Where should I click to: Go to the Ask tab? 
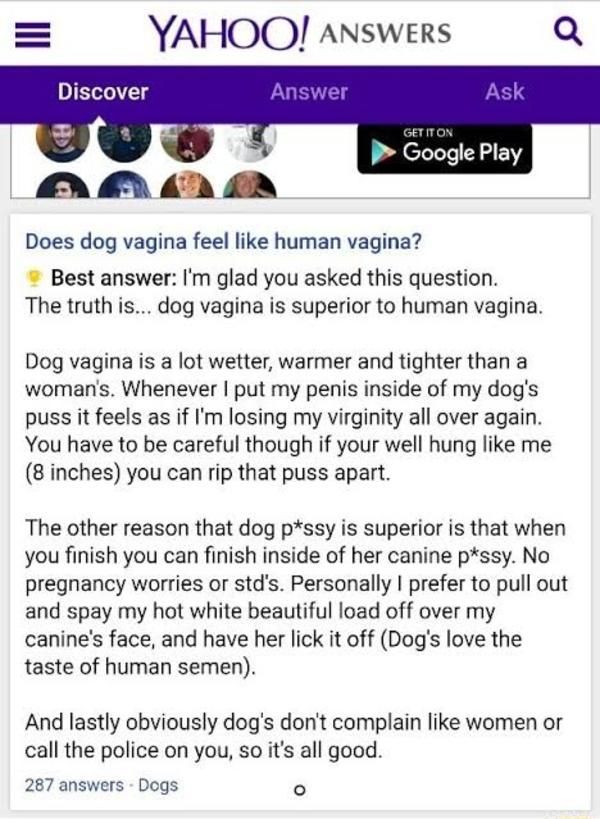[504, 92]
